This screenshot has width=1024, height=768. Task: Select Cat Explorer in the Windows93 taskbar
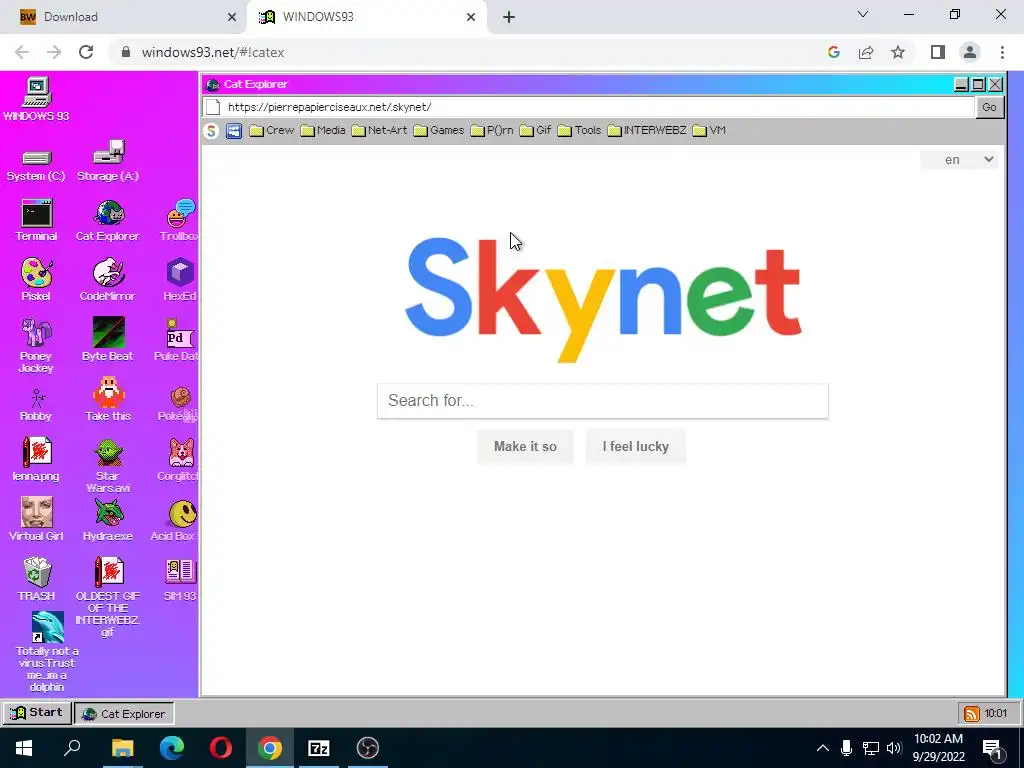[x=124, y=713]
